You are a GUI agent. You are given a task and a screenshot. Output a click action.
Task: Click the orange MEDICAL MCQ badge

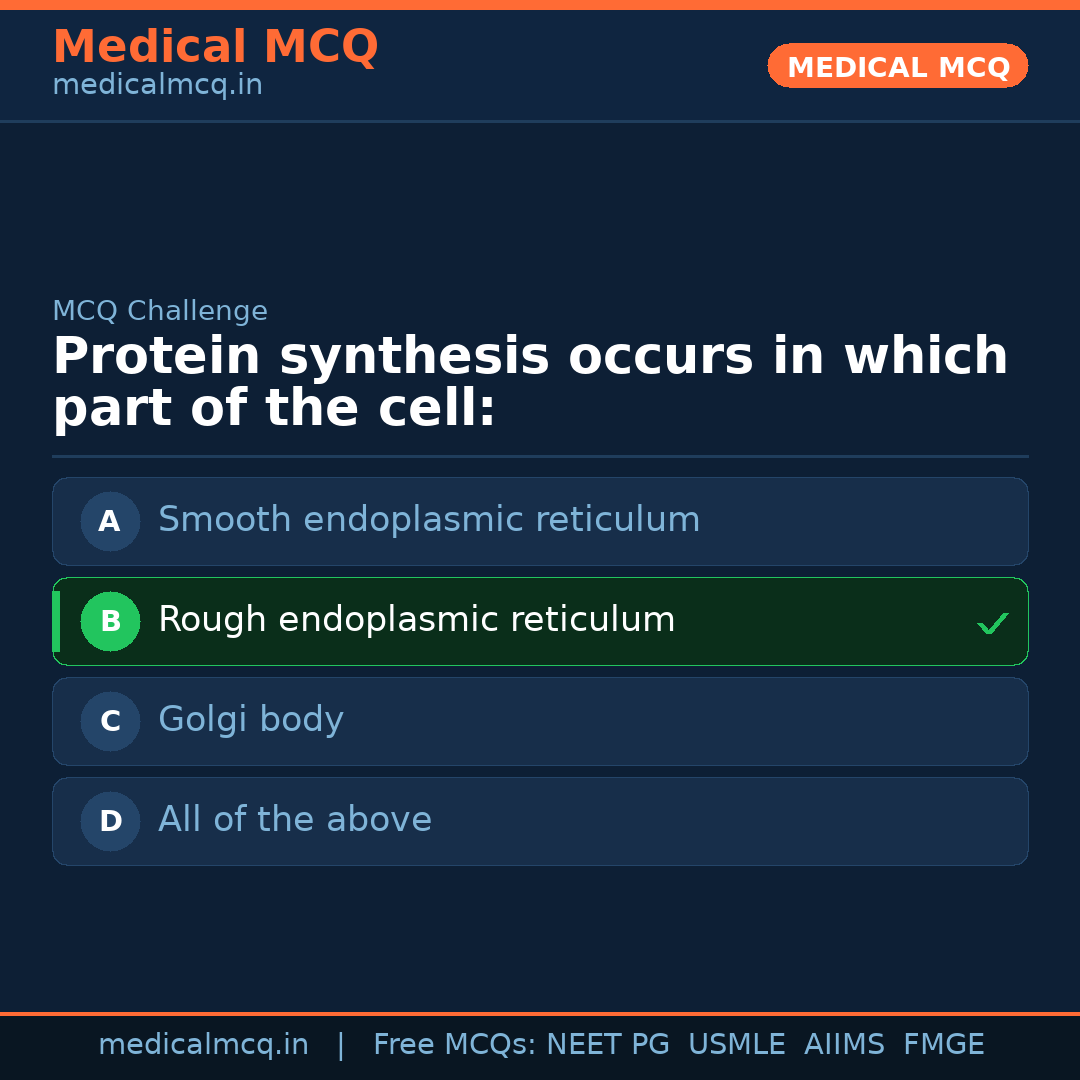tap(897, 66)
